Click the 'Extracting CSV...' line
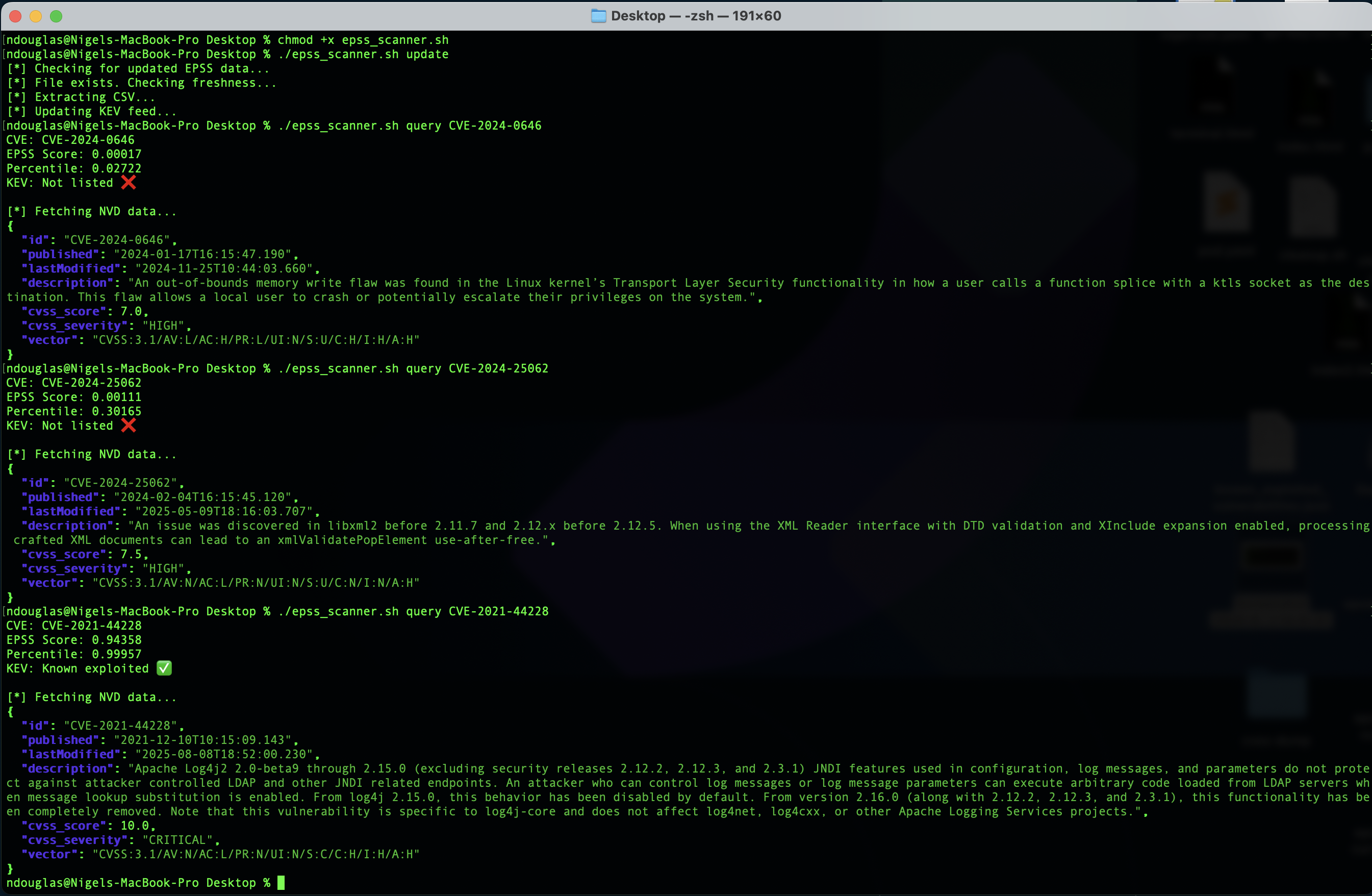The height and width of the screenshot is (896, 1372). tap(81, 97)
